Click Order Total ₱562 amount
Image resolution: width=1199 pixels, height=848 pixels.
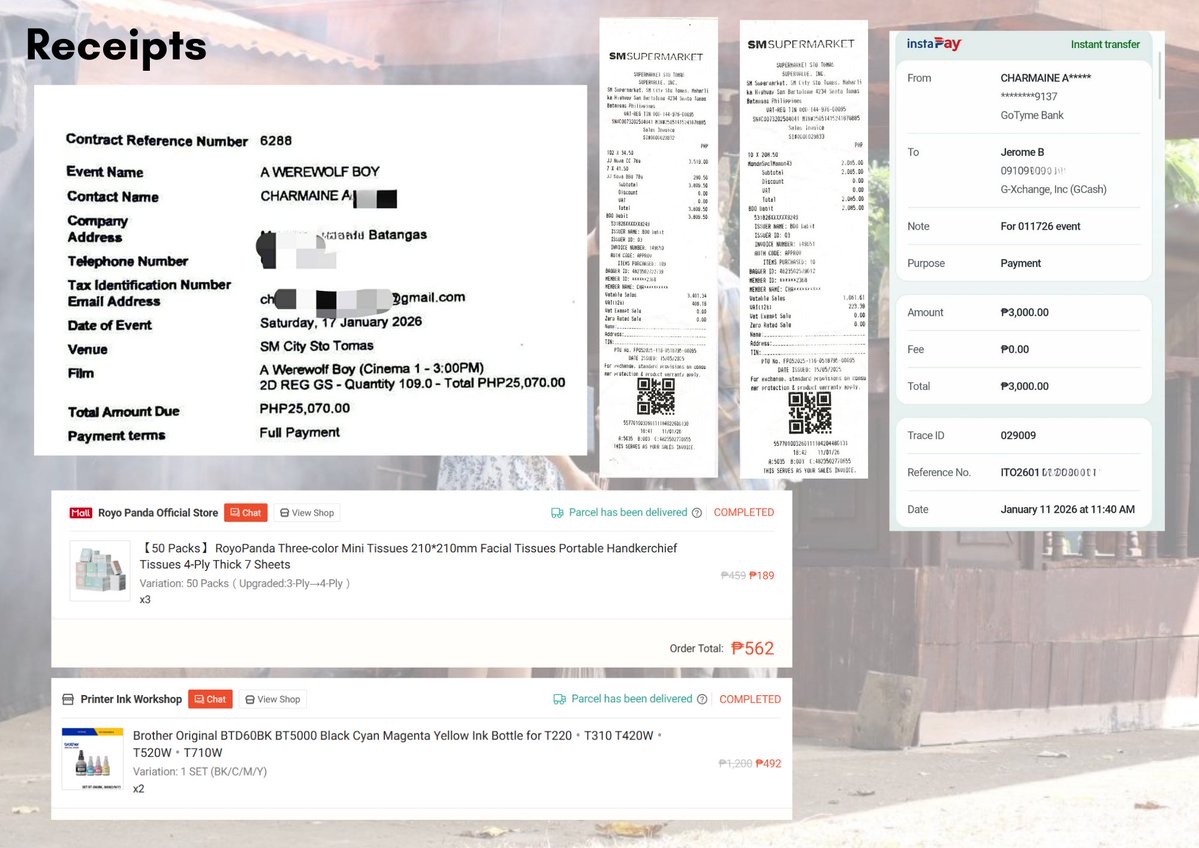[x=752, y=648]
